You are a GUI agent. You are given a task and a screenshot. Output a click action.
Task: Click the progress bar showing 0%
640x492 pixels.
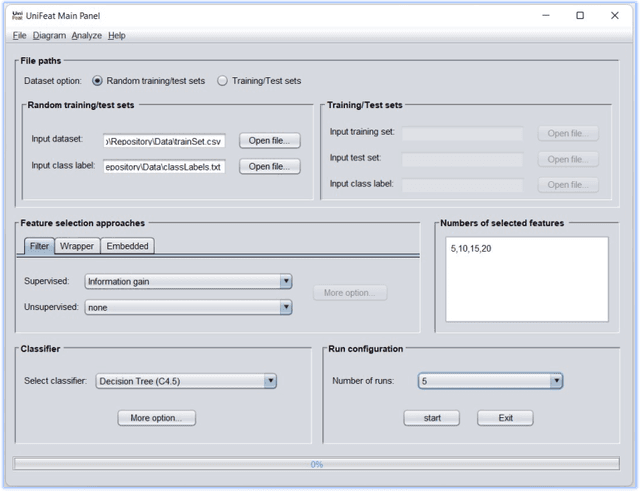click(x=316, y=464)
